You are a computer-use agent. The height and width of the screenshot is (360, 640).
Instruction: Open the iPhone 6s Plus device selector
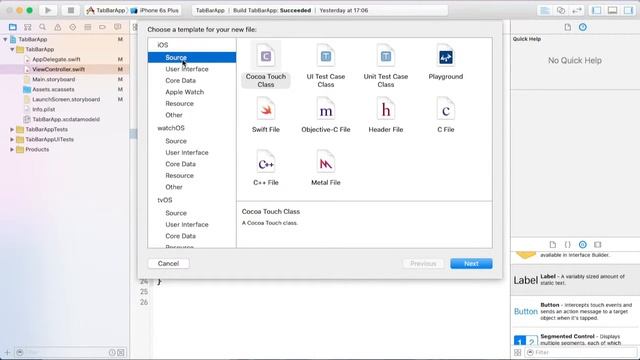point(155,10)
